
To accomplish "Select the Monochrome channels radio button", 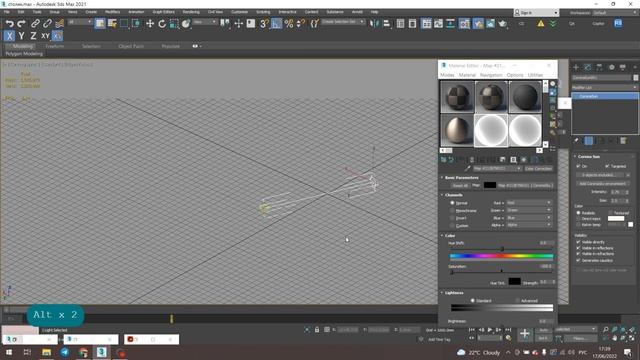I will tap(452, 210).
